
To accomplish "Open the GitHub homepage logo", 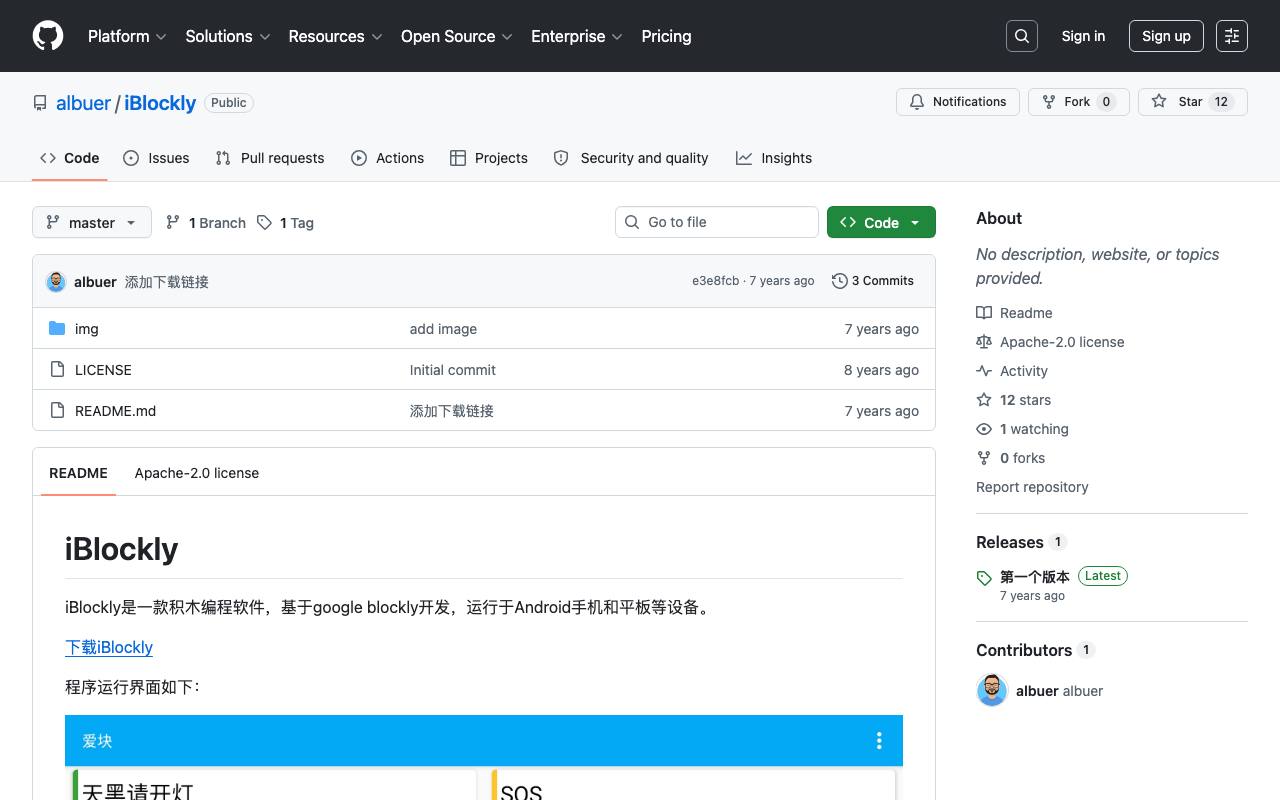I will 48,36.
